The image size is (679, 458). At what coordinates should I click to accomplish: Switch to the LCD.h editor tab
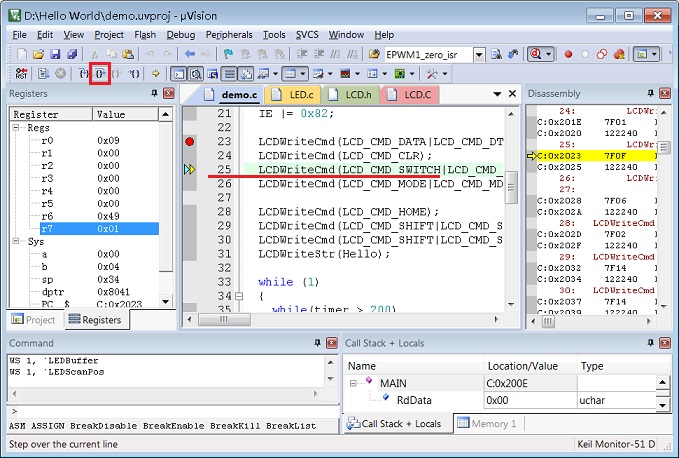359,95
